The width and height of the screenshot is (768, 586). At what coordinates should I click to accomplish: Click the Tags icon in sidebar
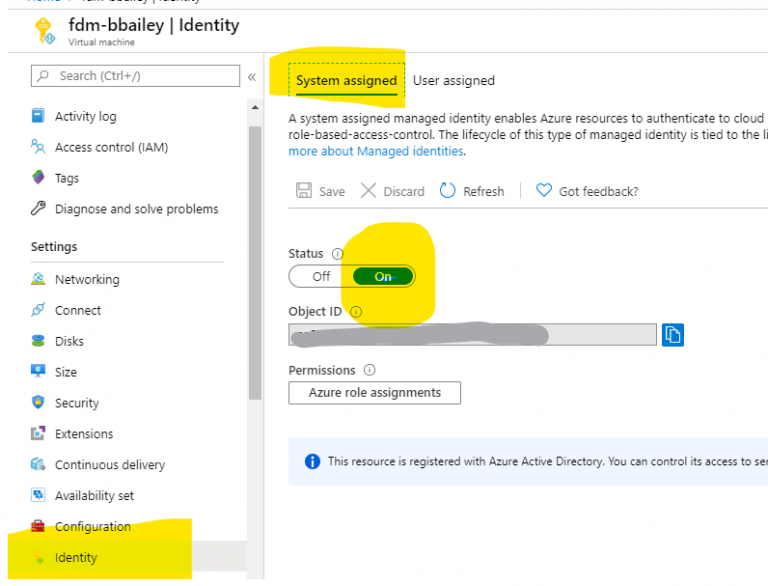tap(38, 178)
